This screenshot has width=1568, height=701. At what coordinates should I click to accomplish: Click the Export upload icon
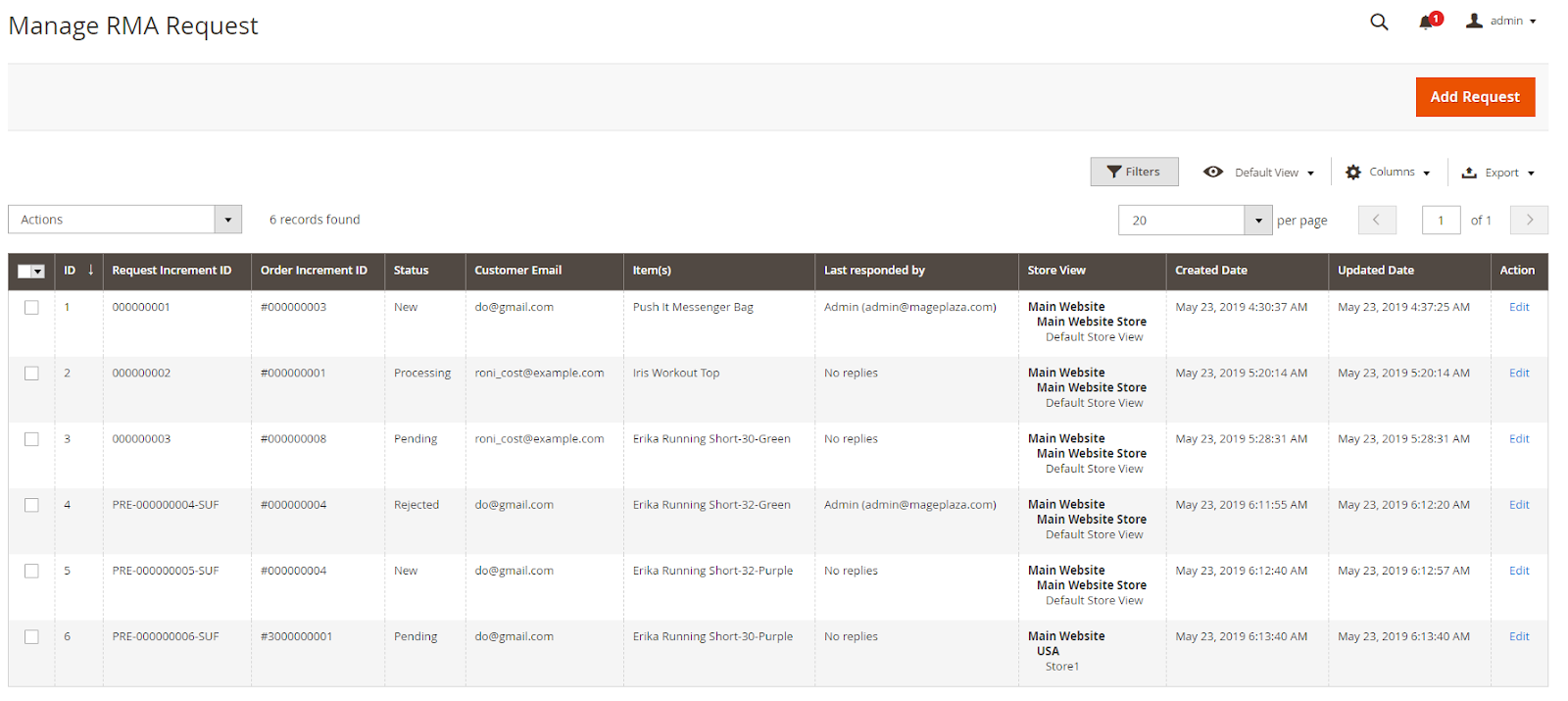[1469, 173]
